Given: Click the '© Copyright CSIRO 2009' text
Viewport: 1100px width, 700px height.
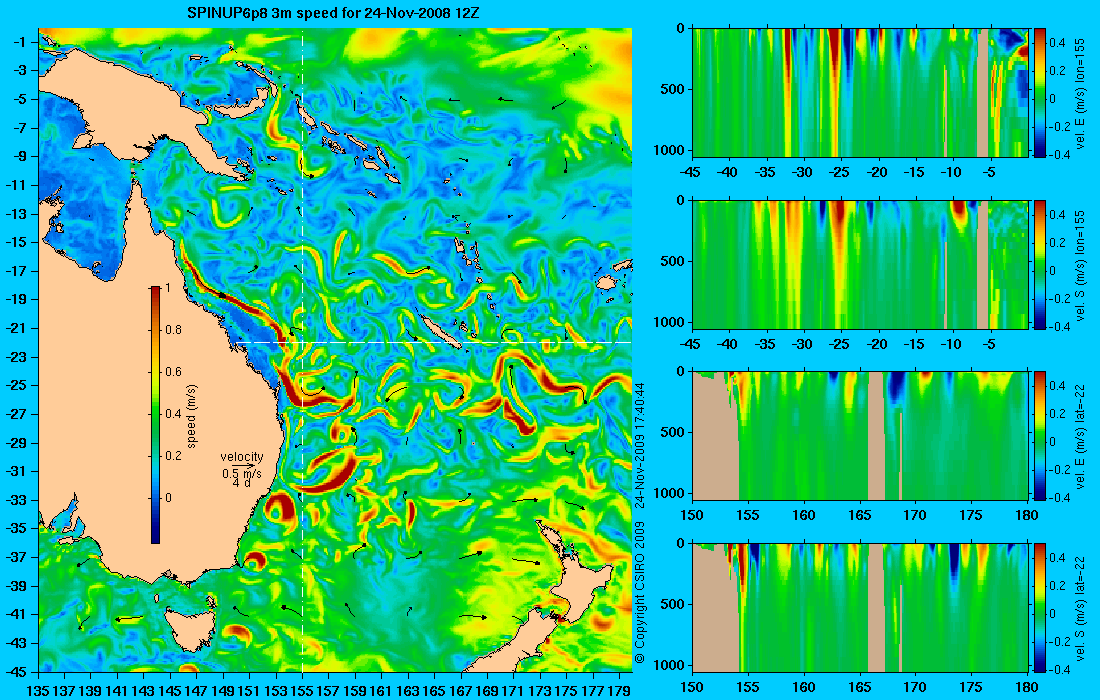Looking at the screenshot, I should 639,593.
